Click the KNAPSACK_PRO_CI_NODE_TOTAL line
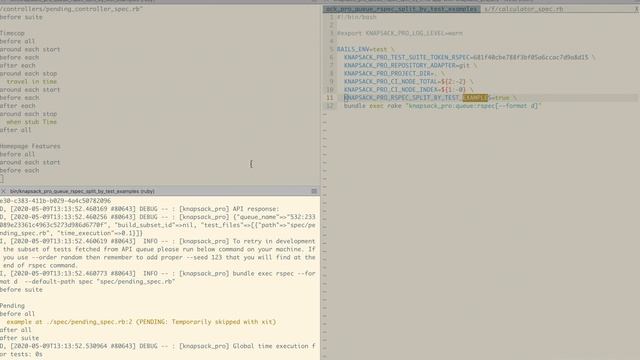Viewport: 640px width, 360px height. tap(409, 82)
